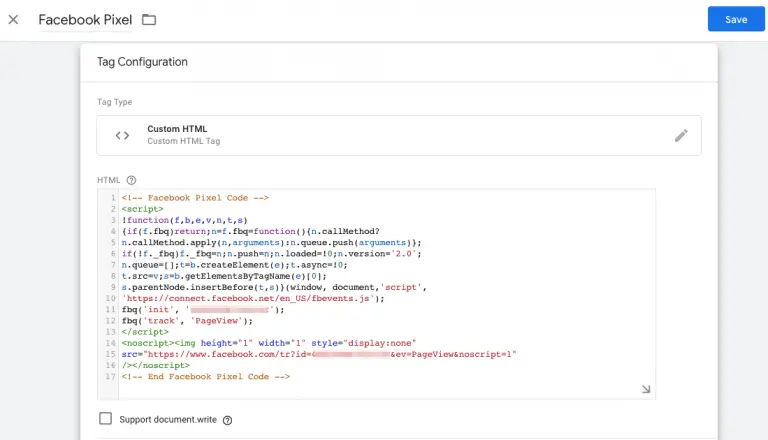Click the Tag Type label

[115, 102]
